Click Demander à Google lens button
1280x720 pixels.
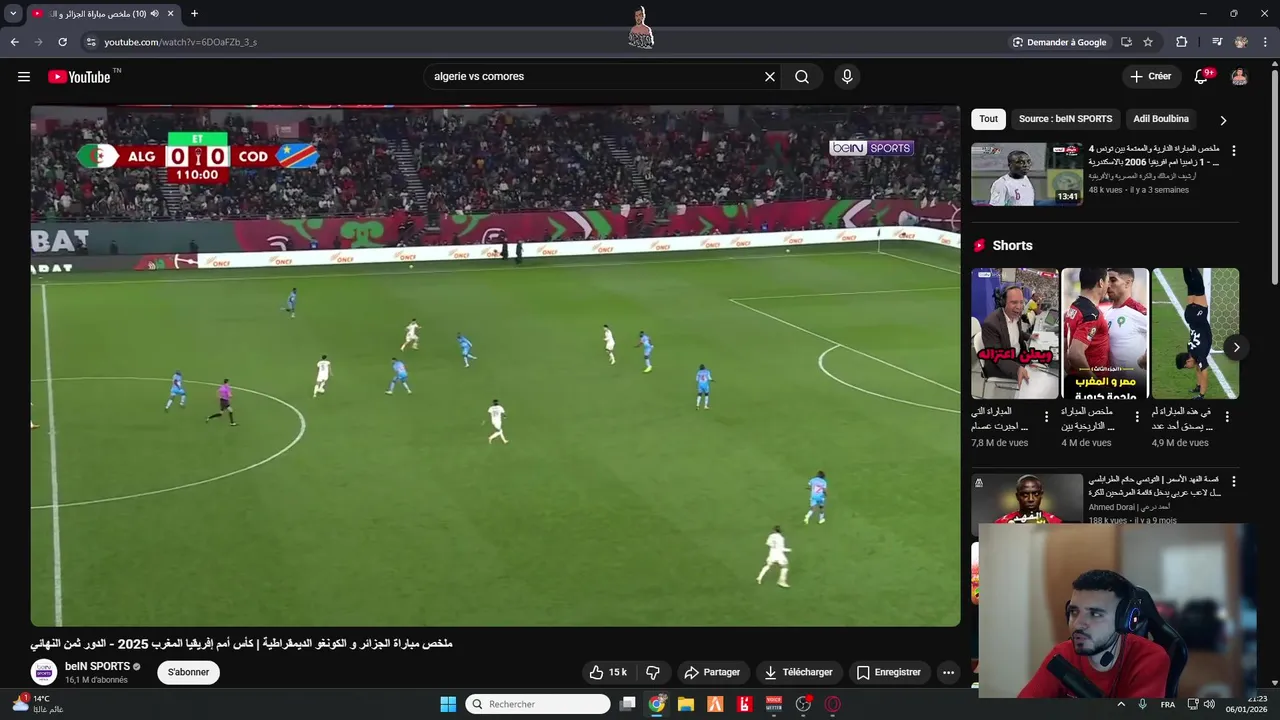(x=1059, y=42)
